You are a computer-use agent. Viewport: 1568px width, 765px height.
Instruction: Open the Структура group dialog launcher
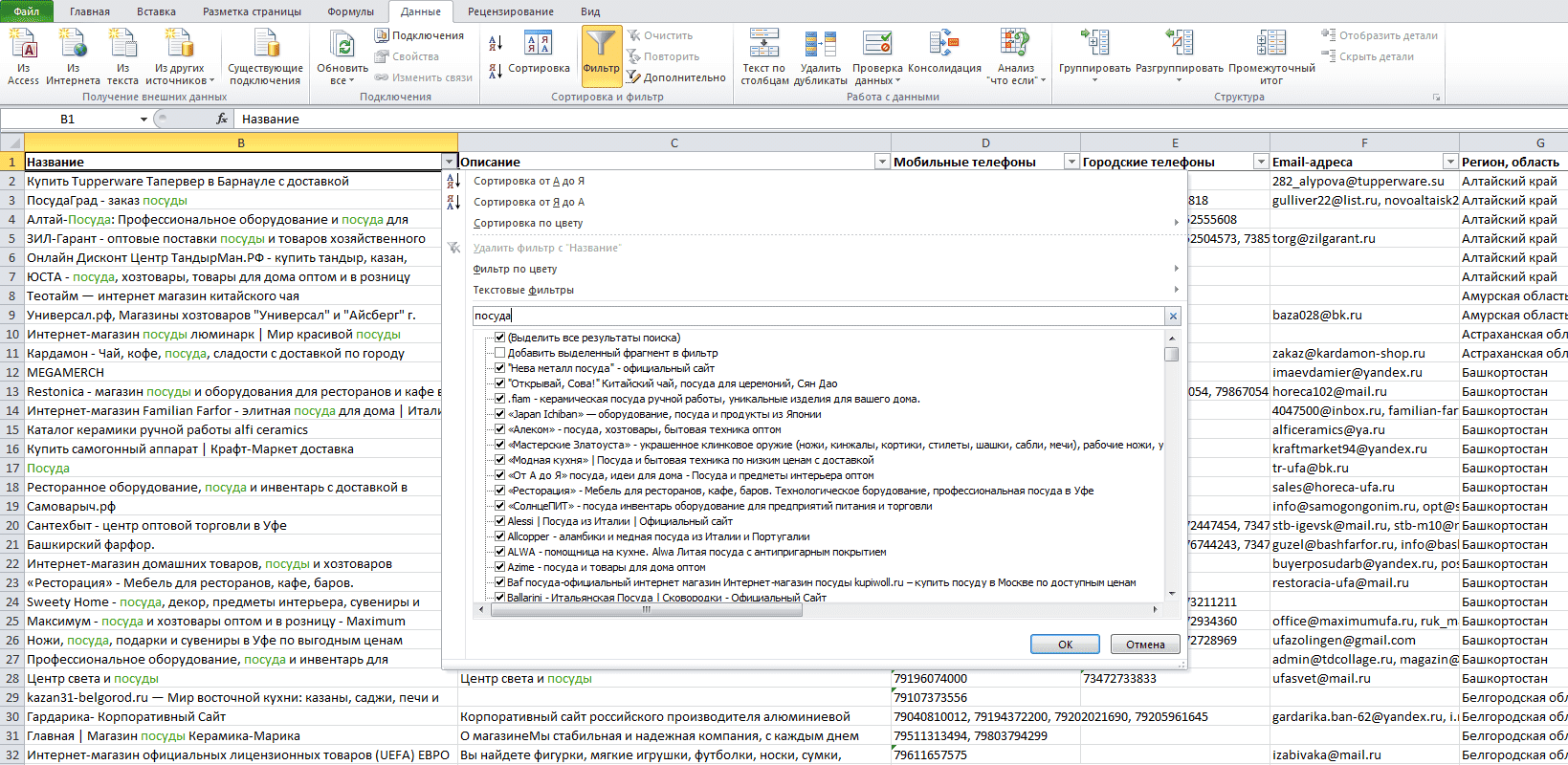(x=1436, y=98)
